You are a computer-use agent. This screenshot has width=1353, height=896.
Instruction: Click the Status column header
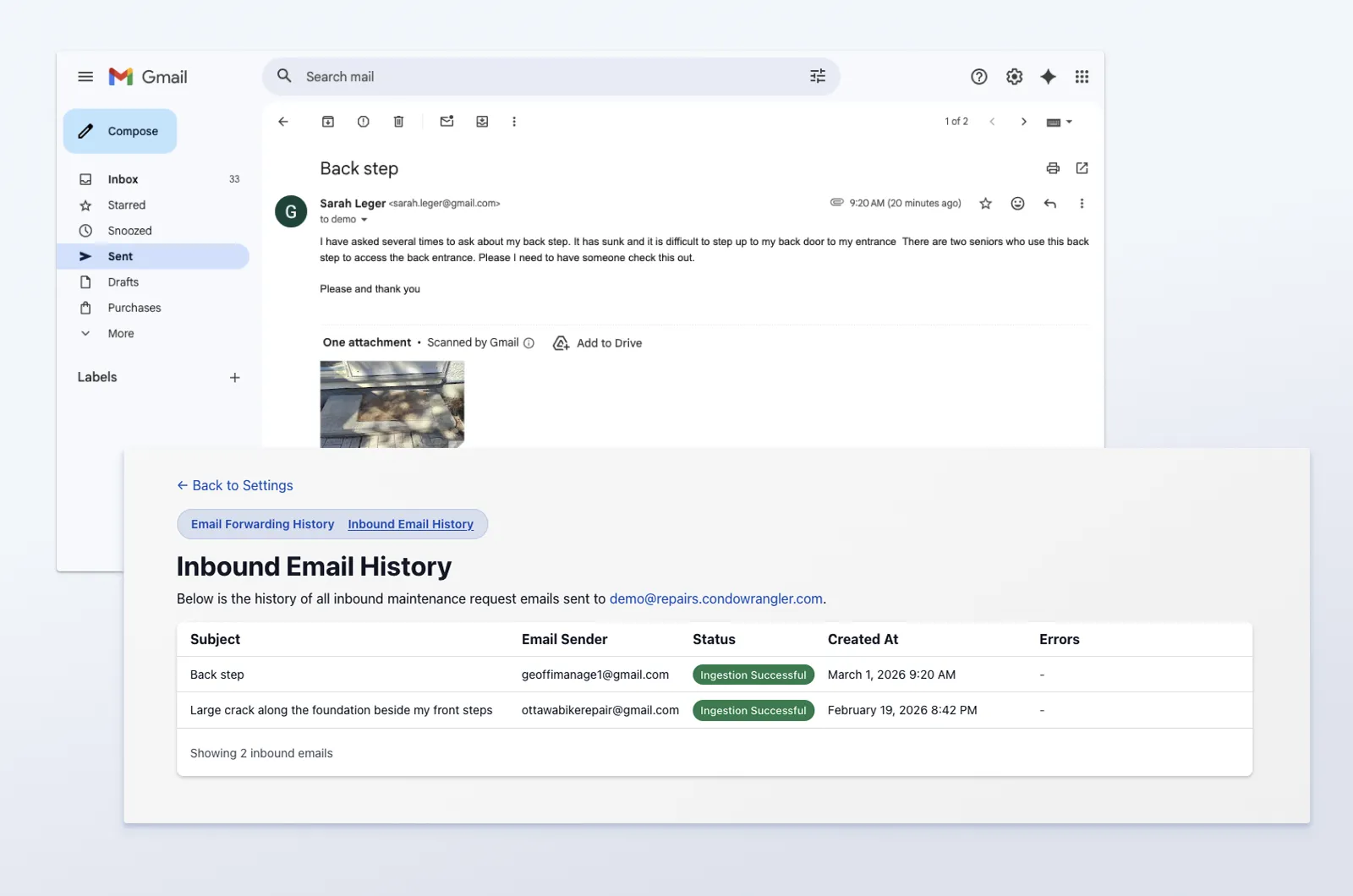coord(715,639)
